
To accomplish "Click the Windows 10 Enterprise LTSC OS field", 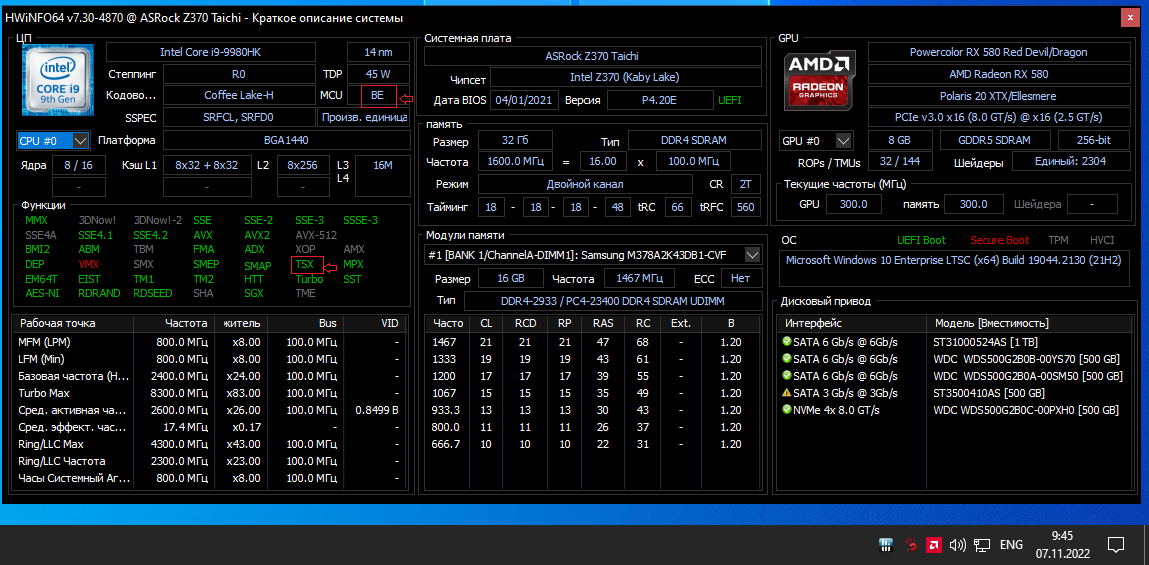I will 953,268.
